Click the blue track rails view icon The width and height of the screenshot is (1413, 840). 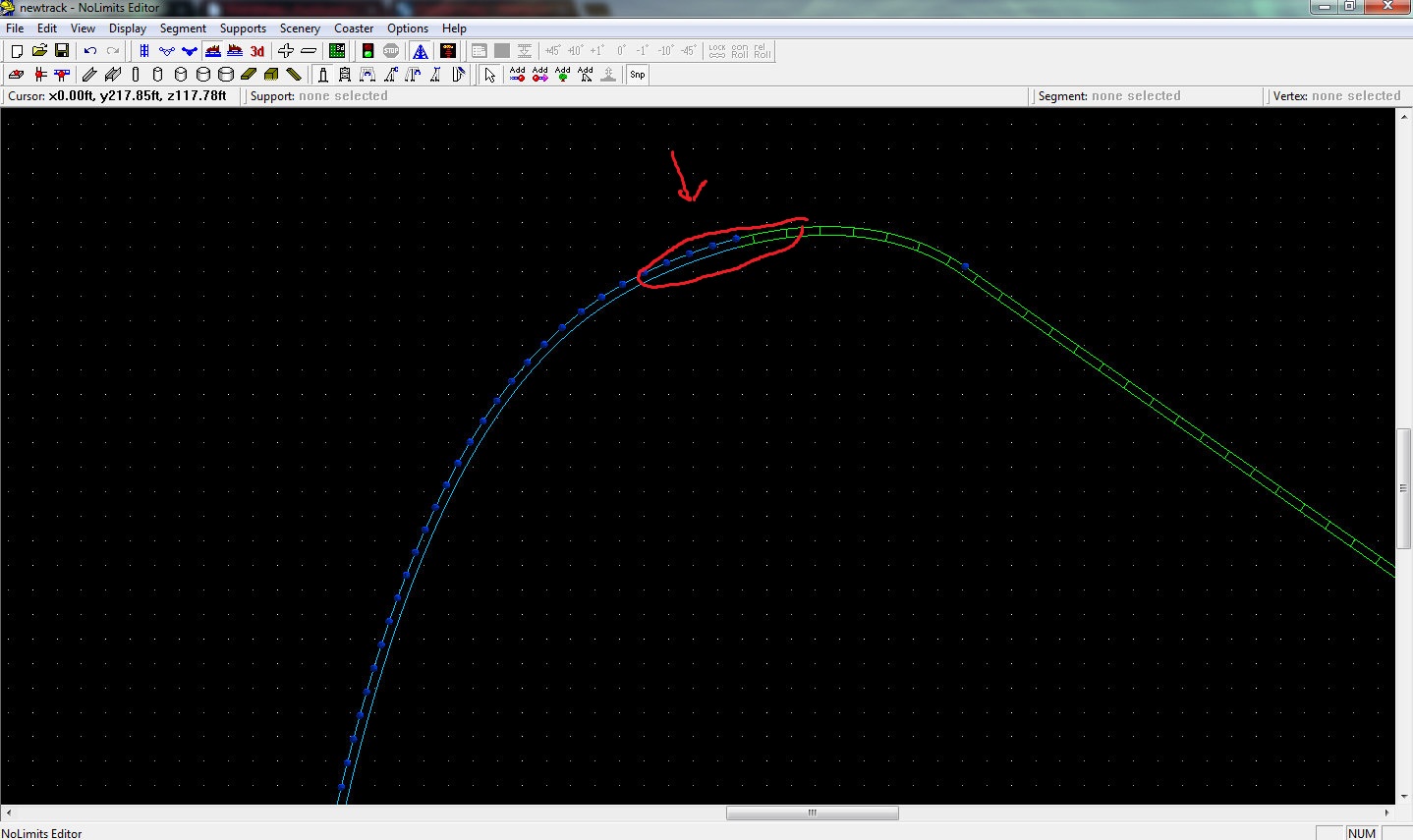coord(144,51)
